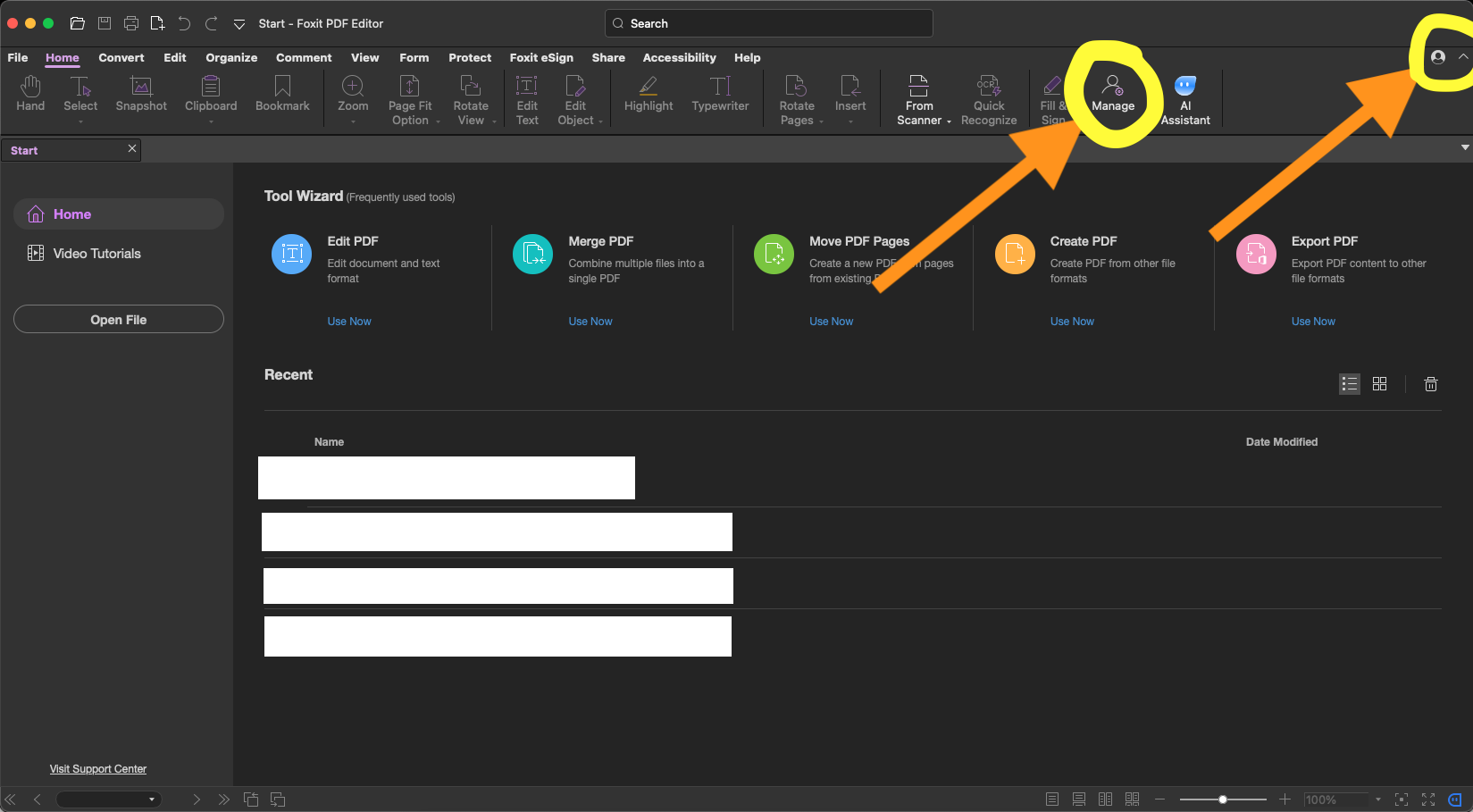Switch to the Protect tab
This screenshot has height=812, width=1473.
(x=470, y=58)
